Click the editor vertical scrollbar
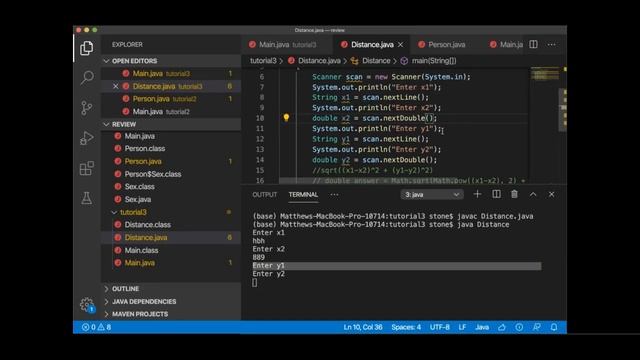Screen dimensions: 640x360 point(562,110)
